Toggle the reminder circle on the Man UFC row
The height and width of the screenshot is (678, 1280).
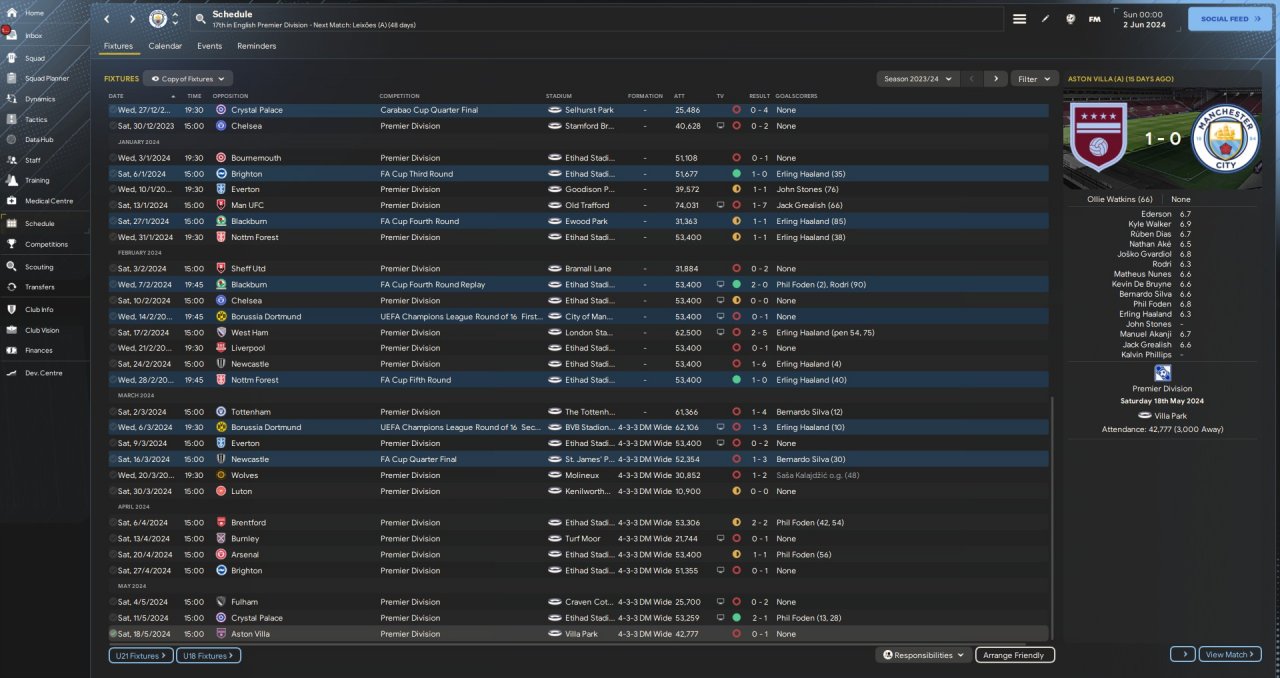[x=113, y=205]
